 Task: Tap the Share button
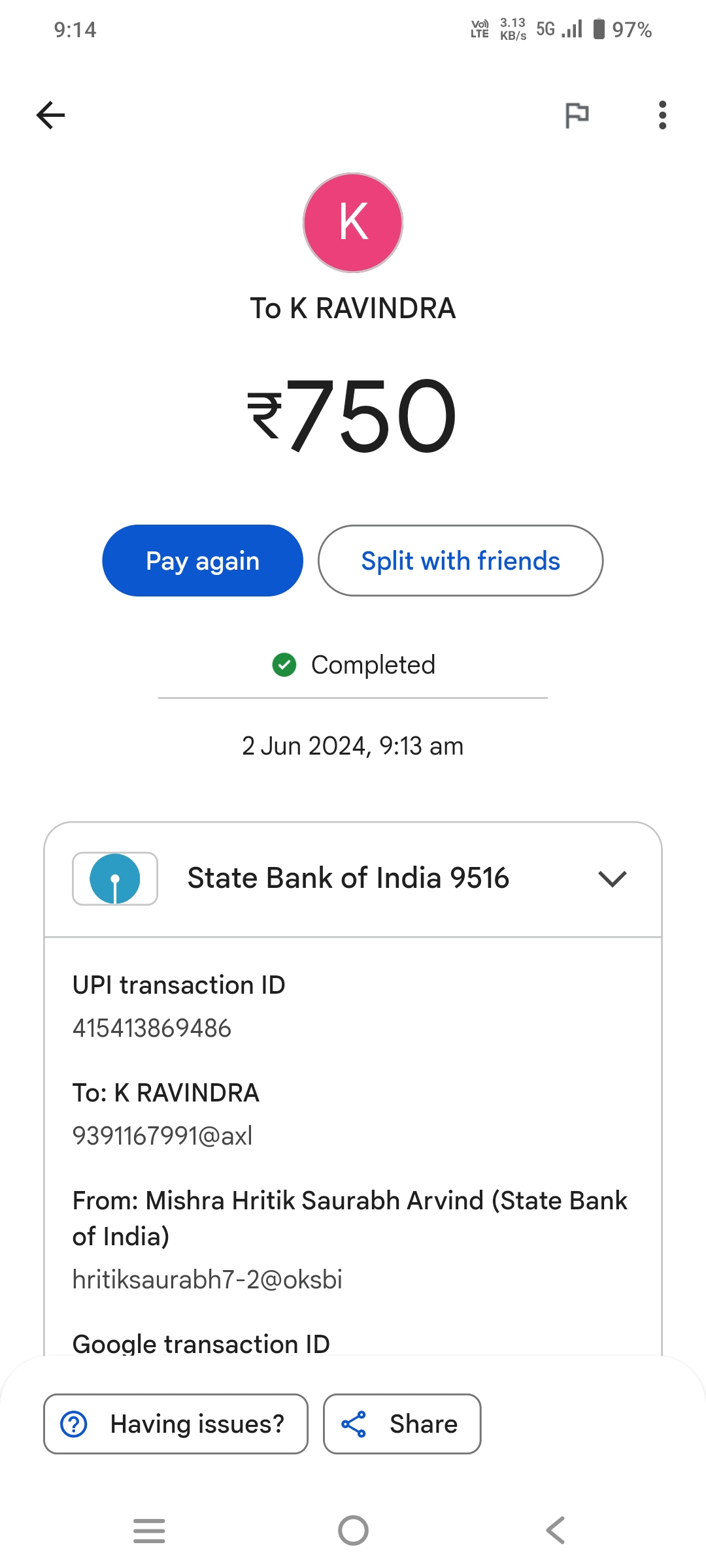tap(402, 1424)
